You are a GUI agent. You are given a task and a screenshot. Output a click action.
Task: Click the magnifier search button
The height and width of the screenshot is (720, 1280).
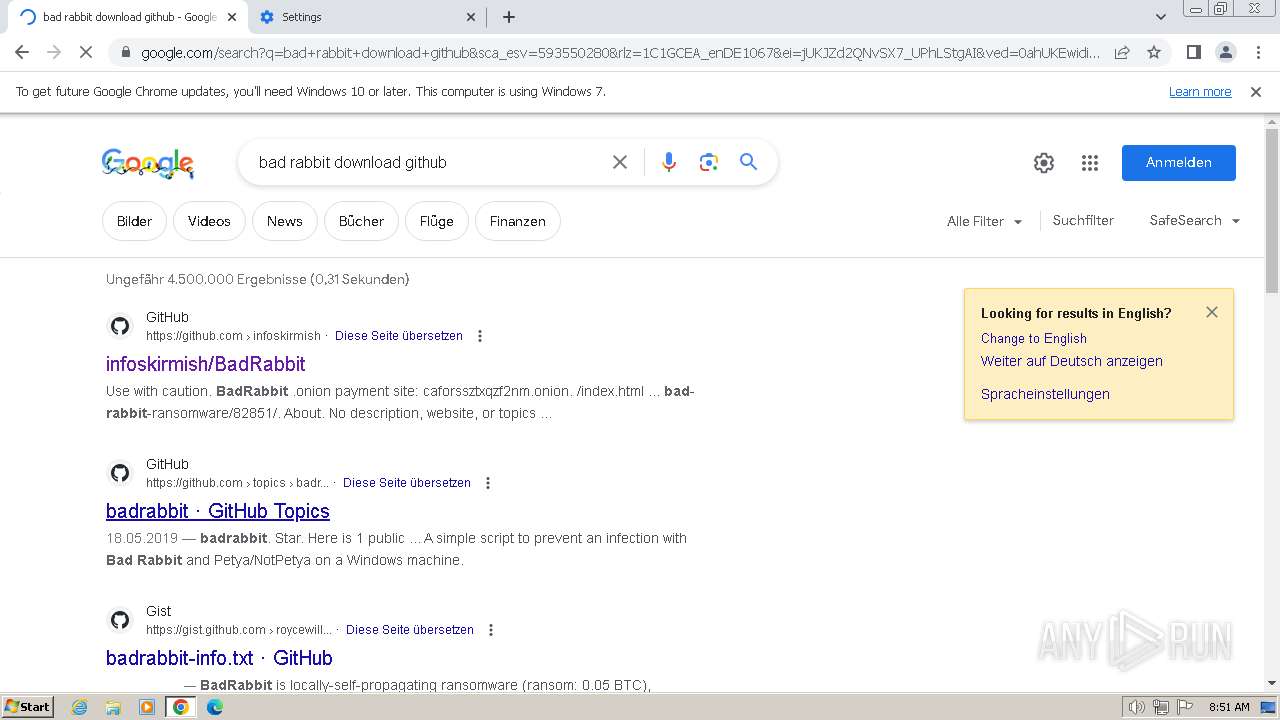point(748,162)
